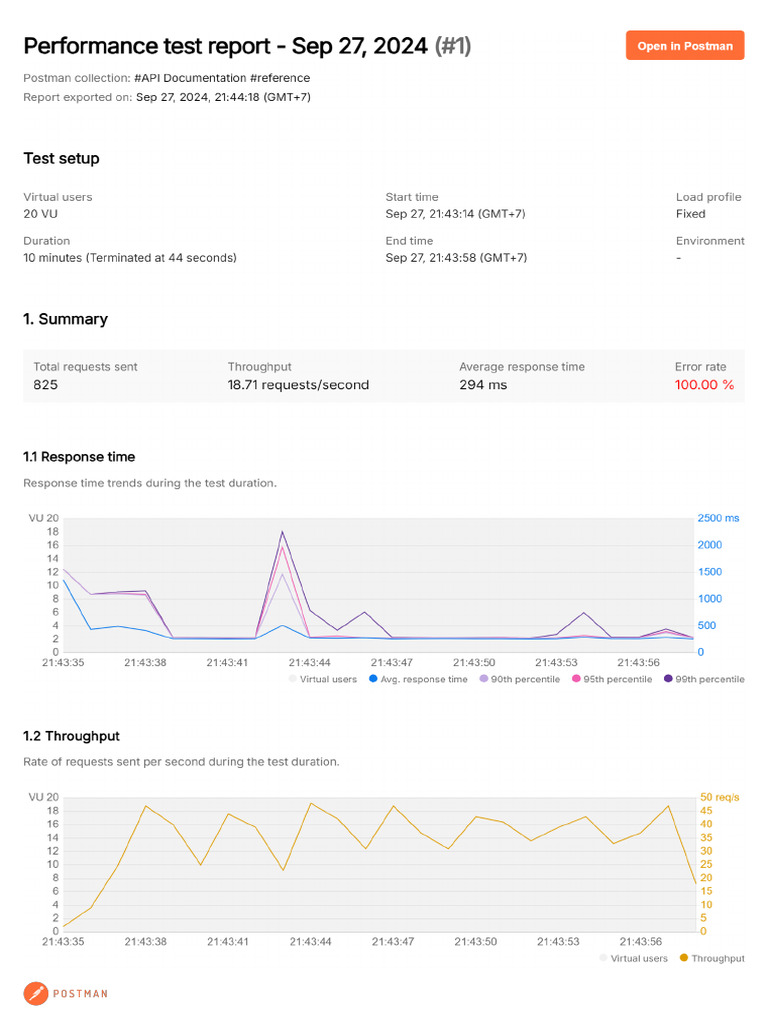Click the 1.2 Throughput section heading
The image size is (768, 1024).
[71, 736]
